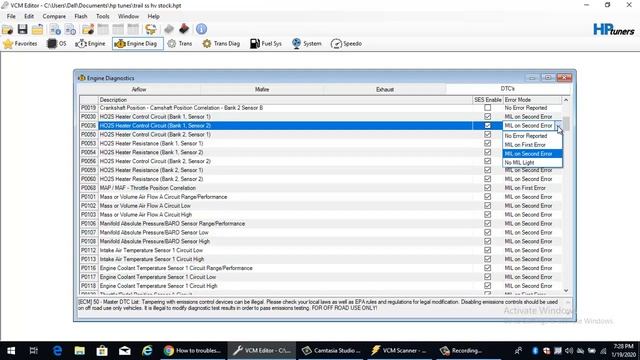
Task: Choose No MIL Light option
Action: tap(533, 163)
